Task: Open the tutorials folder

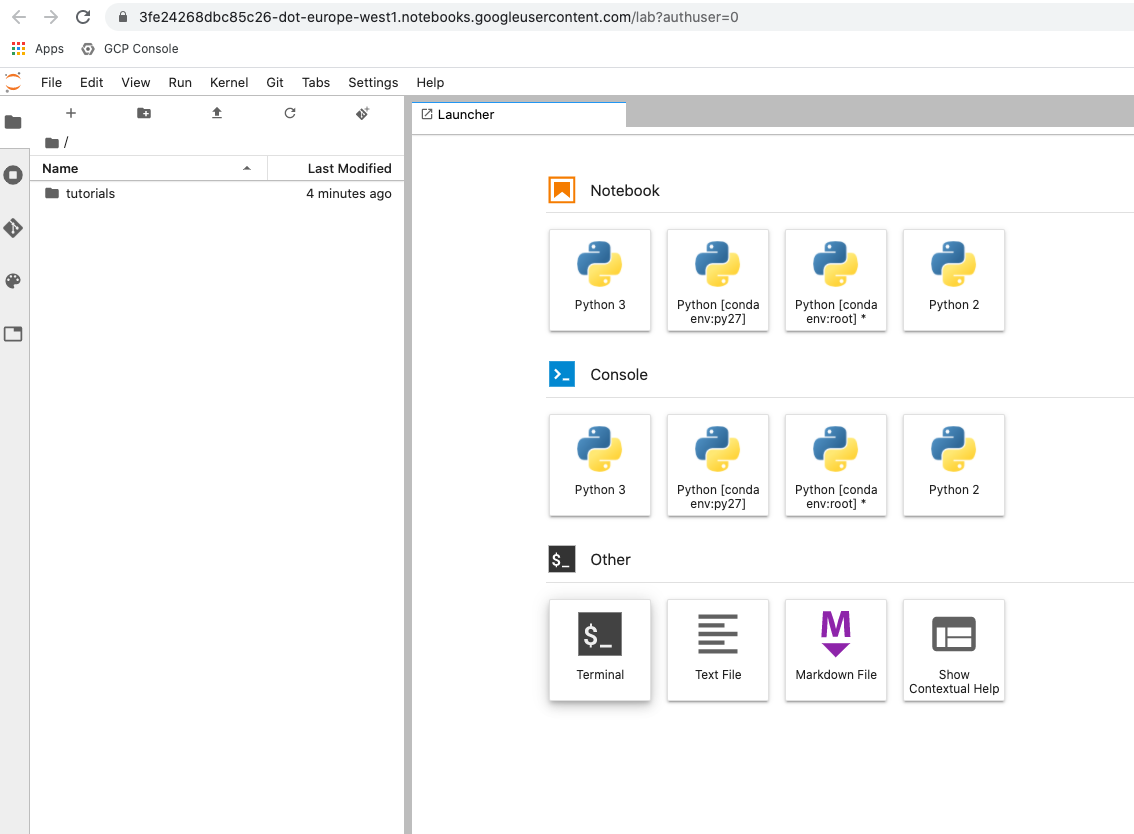Action: 90,193
